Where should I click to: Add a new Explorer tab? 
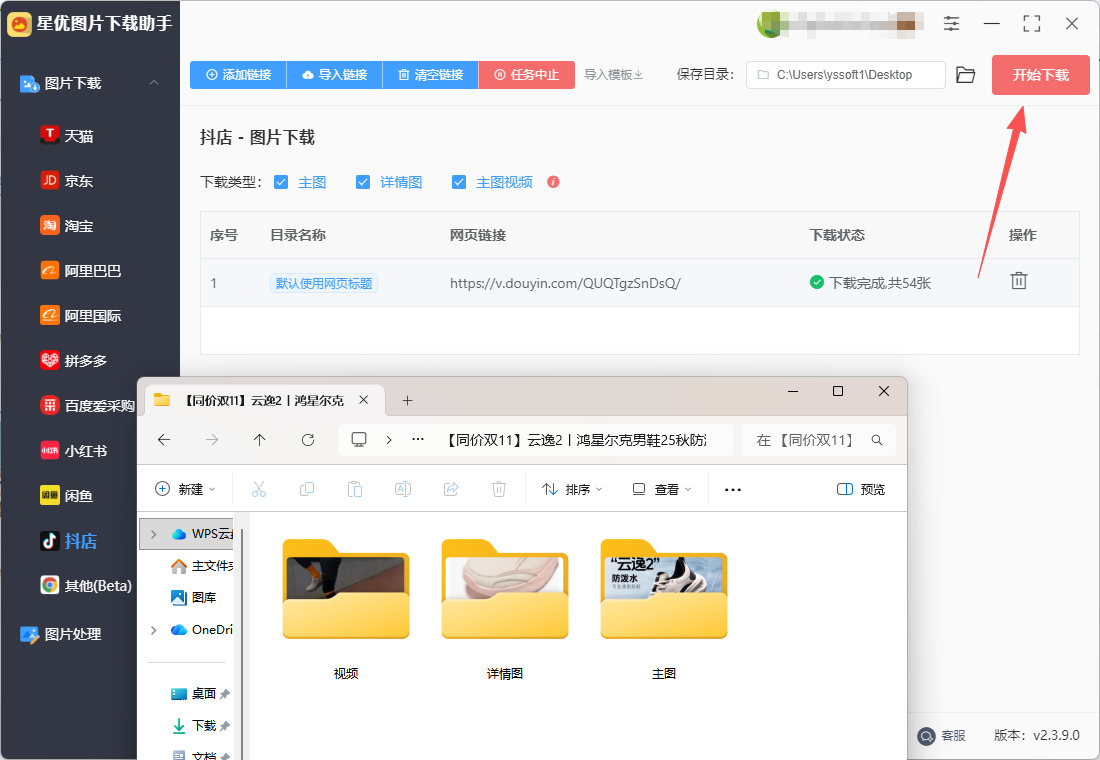click(x=407, y=400)
